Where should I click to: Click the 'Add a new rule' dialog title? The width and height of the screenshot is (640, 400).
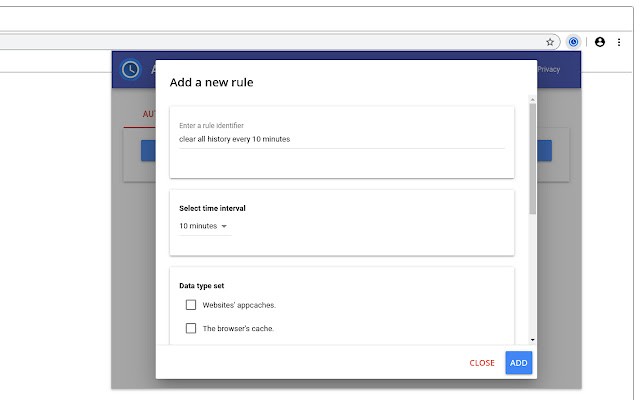tap(211, 82)
